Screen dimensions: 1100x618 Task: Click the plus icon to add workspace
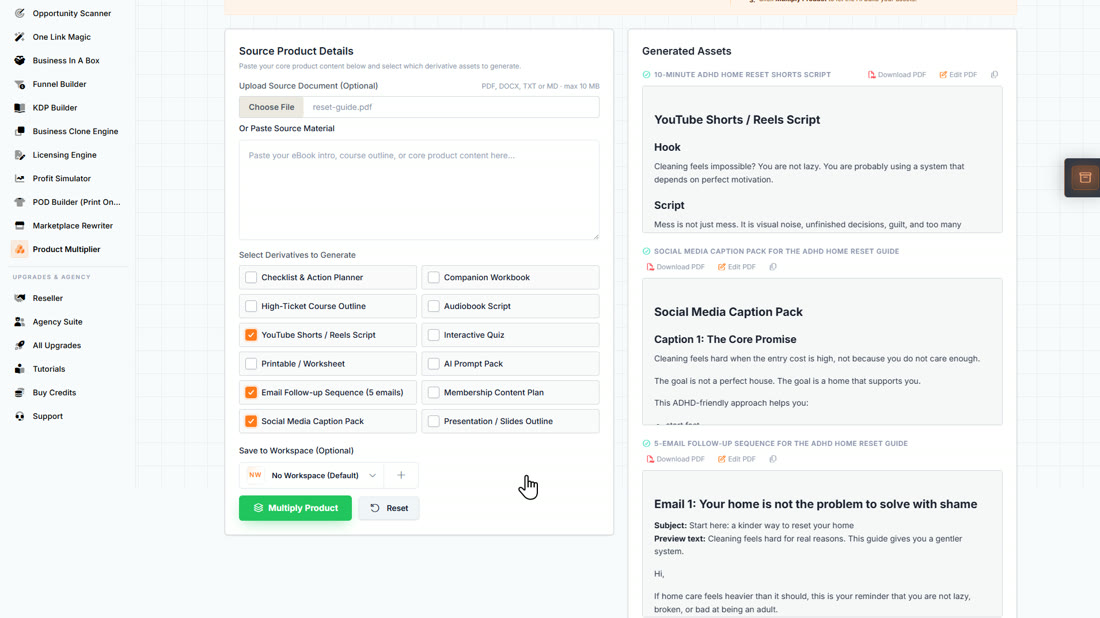(401, 475)
